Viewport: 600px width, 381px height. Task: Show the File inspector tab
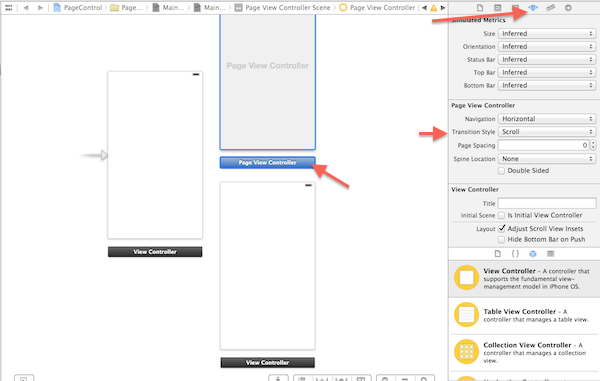[480, 8]
